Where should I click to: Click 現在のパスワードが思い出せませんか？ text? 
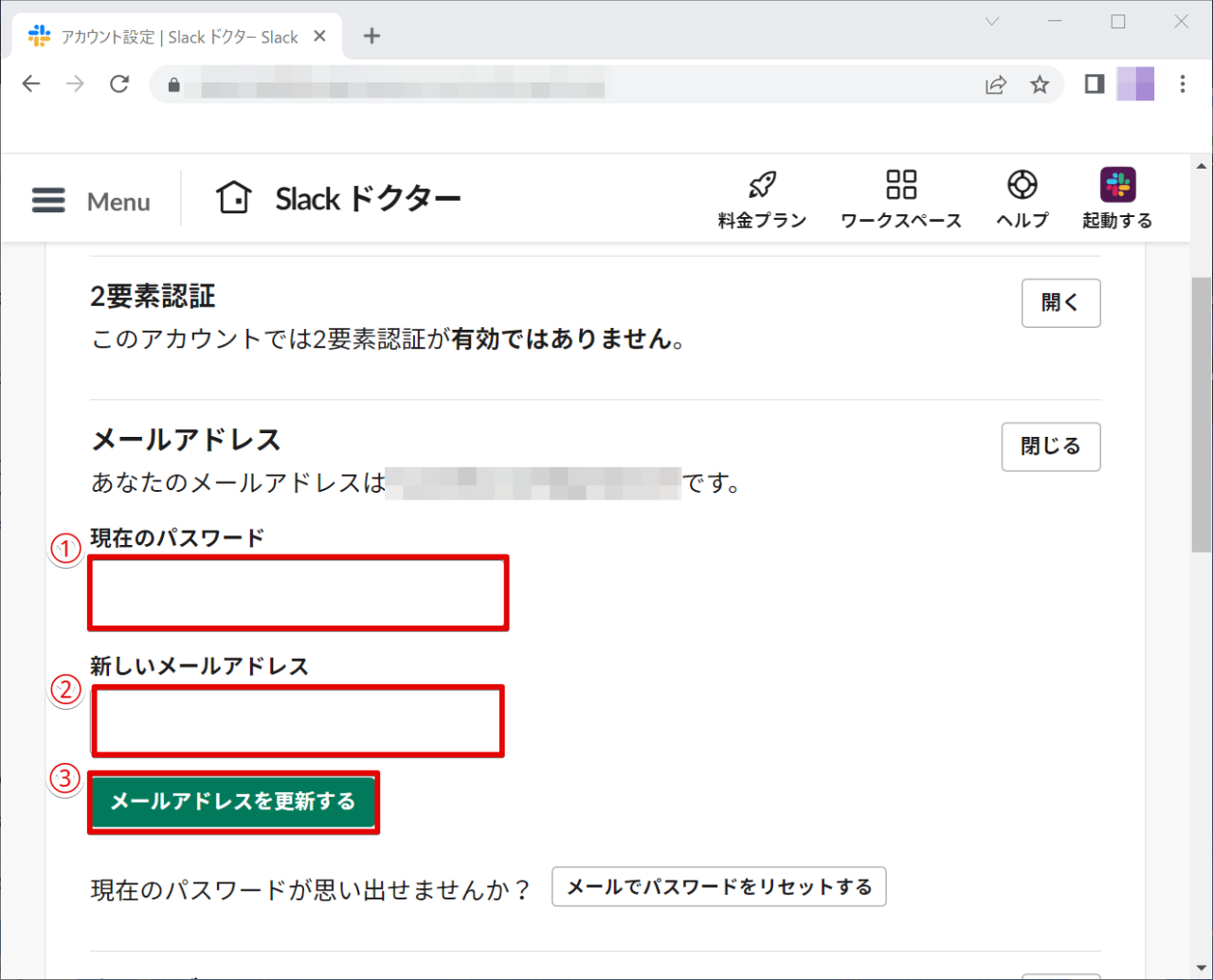310,890
